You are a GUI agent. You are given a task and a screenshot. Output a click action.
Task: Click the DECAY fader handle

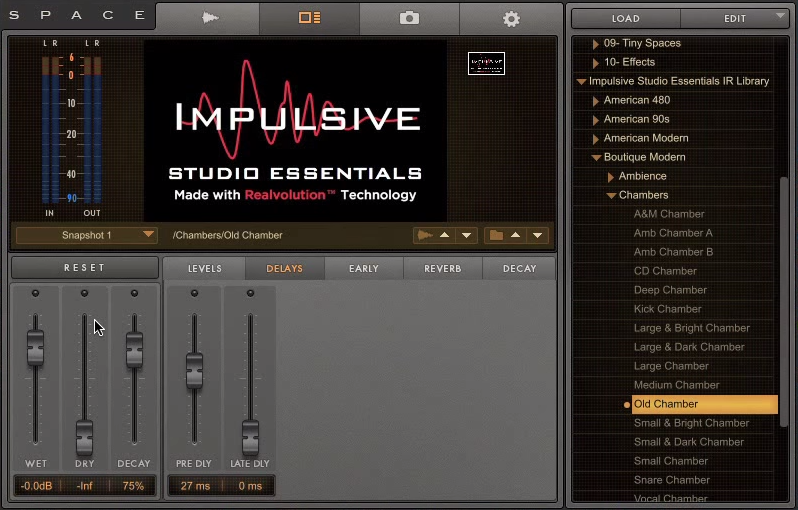134,350
